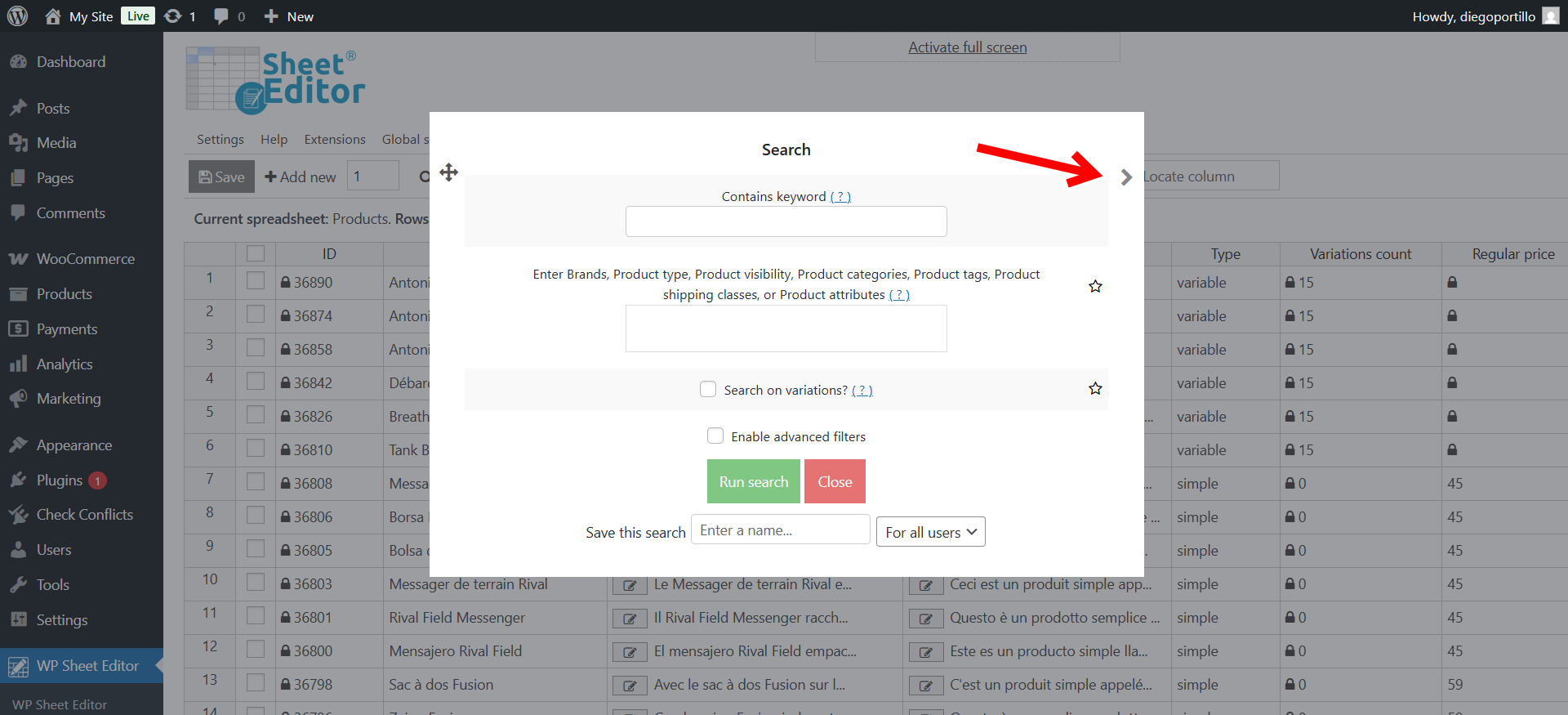Screen dimensions: 1568x715
Task: Click the chevron arrow at dialog's right edge
Action: pos(1126,177)
